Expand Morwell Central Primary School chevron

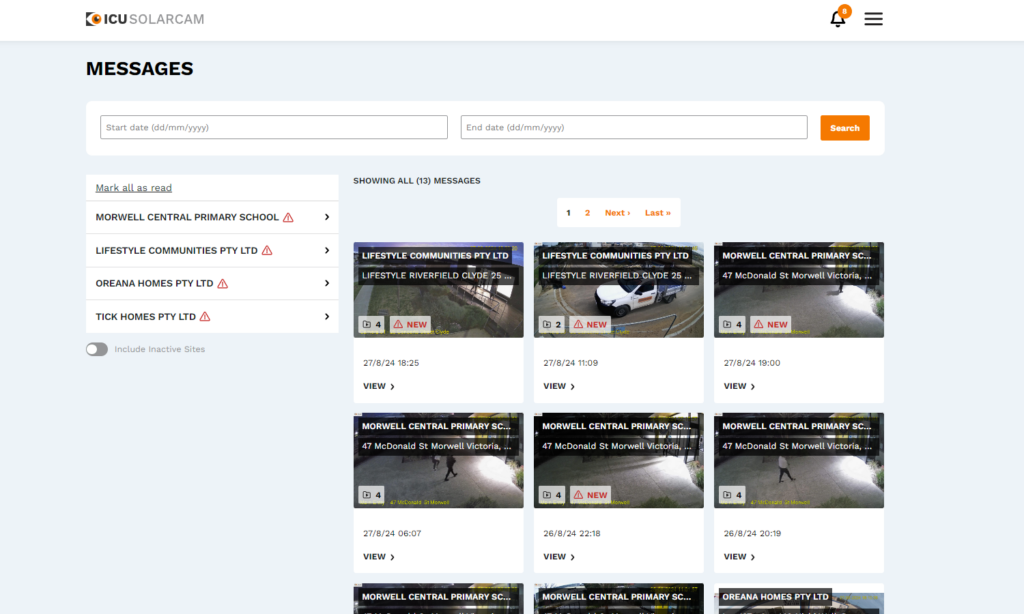point(327,217)
